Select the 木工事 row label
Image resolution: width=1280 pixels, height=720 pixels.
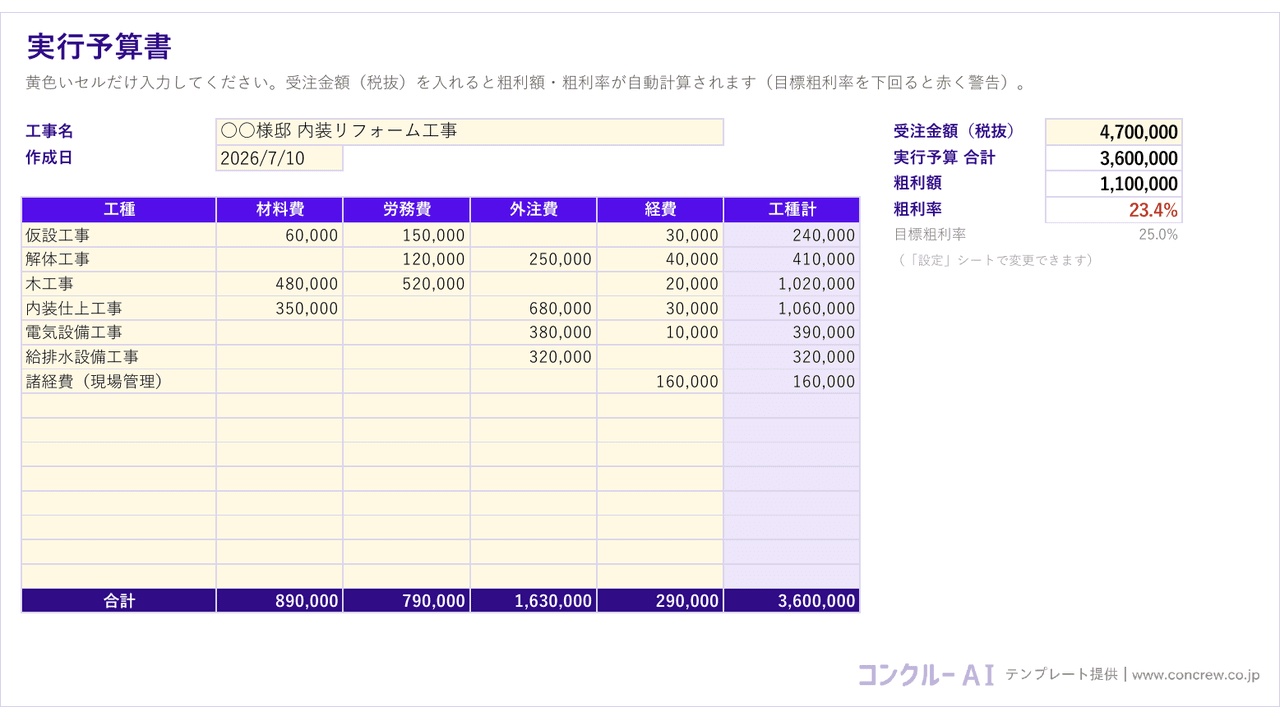click(x=119, y=284)
